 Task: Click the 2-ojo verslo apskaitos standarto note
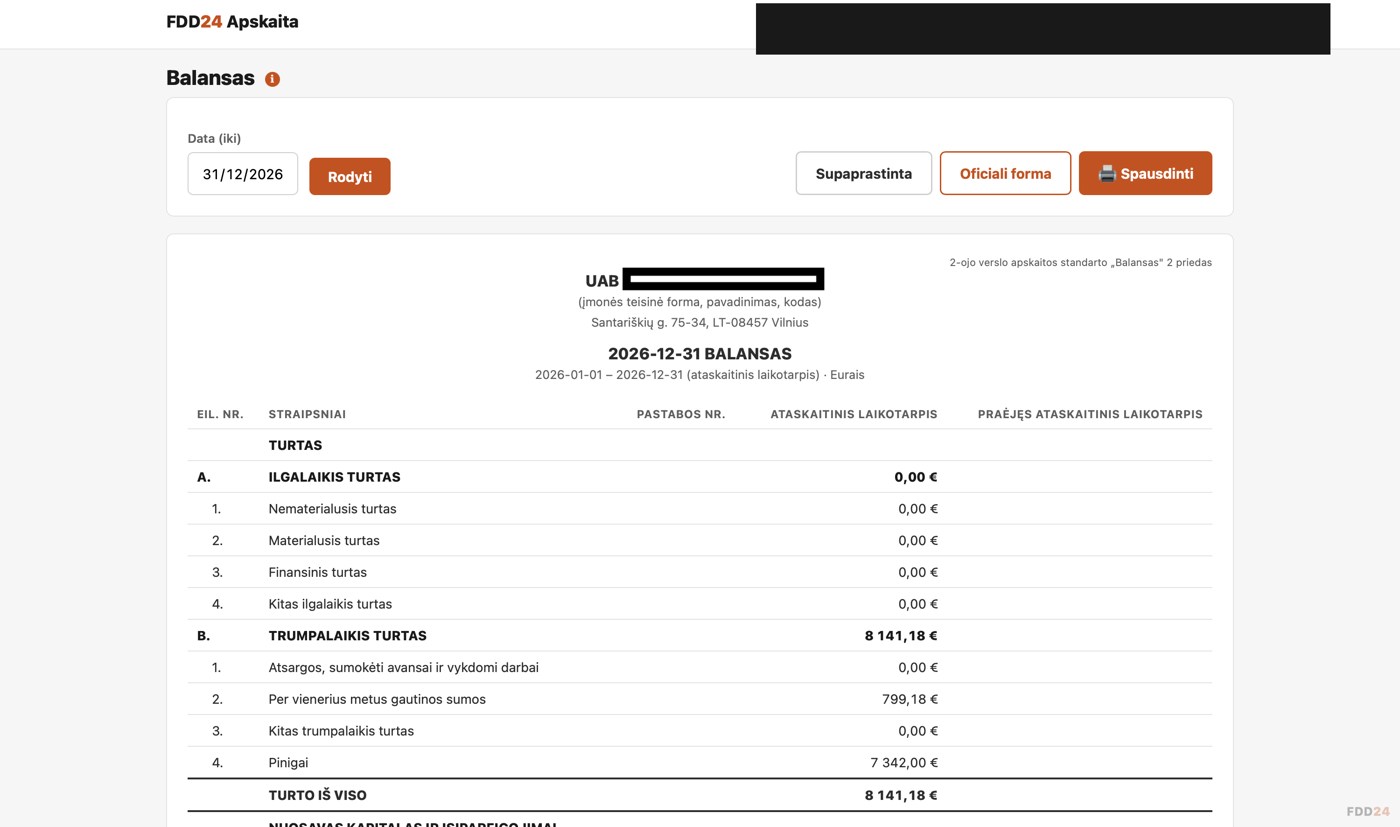click(1080, 263)
